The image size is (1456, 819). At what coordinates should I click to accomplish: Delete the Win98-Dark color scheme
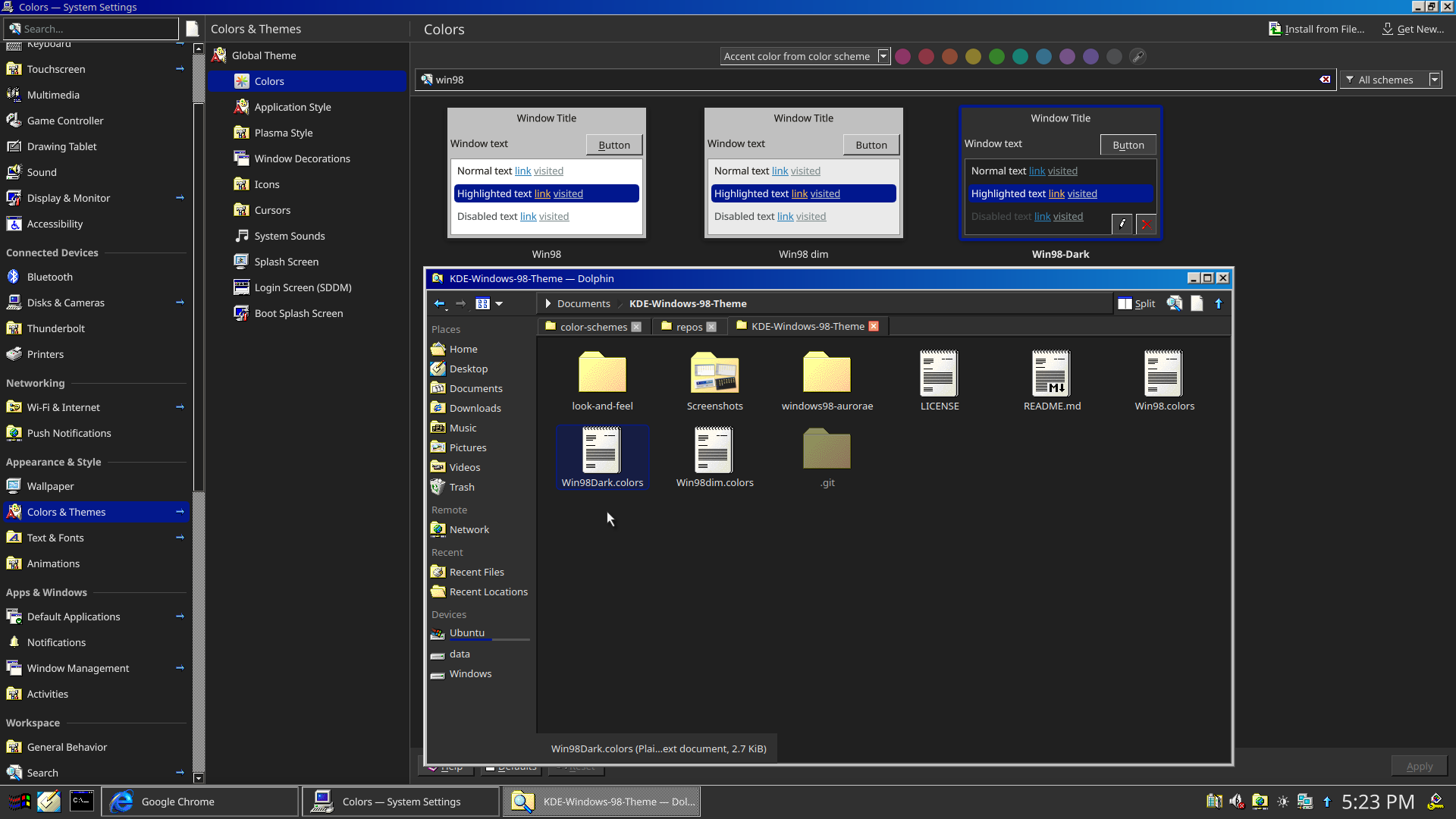click(1146, 224)
